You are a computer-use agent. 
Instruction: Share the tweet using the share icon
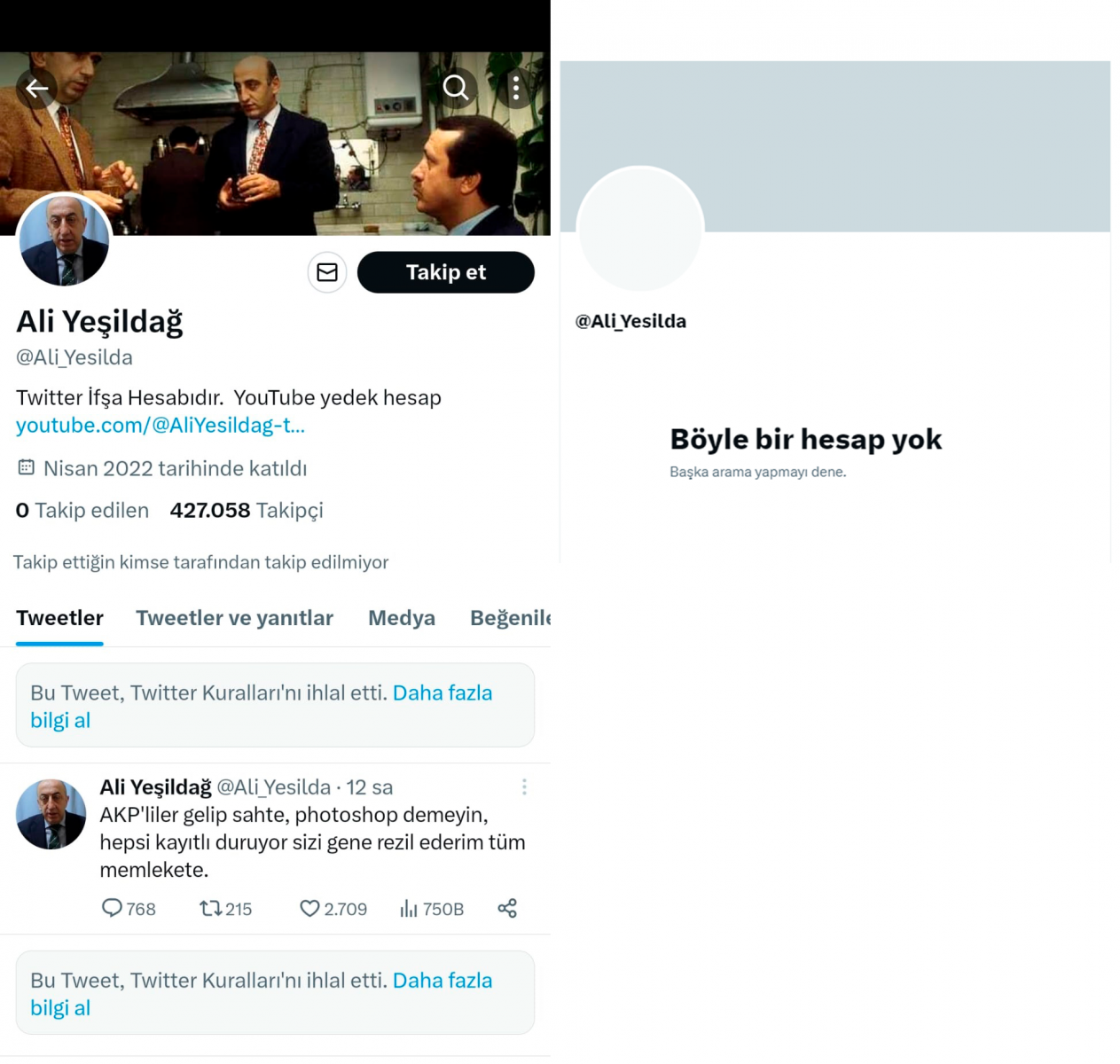point(507,908)
